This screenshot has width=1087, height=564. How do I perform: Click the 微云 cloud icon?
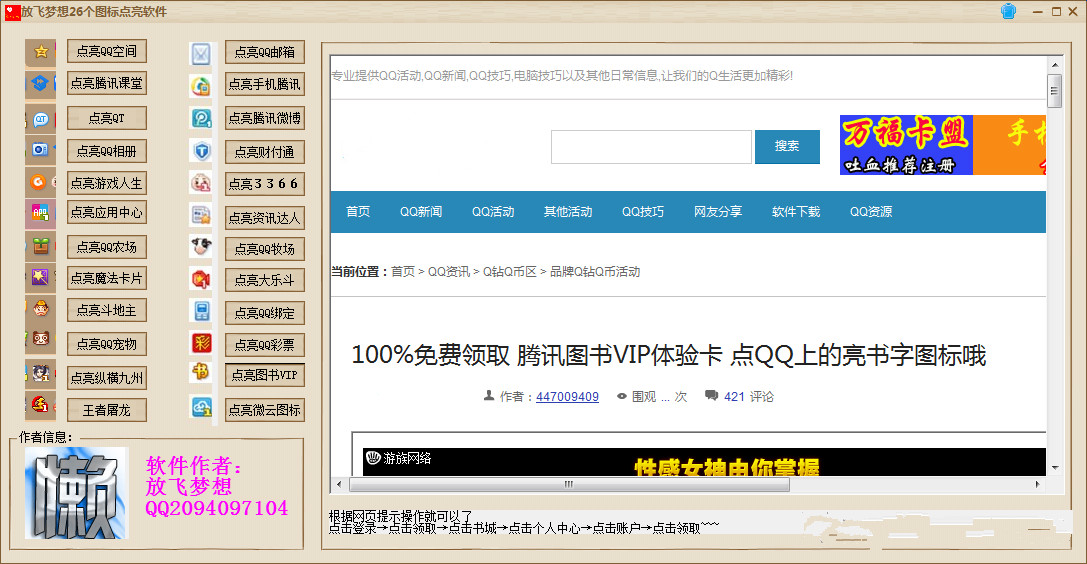click(x=201, y=407)
